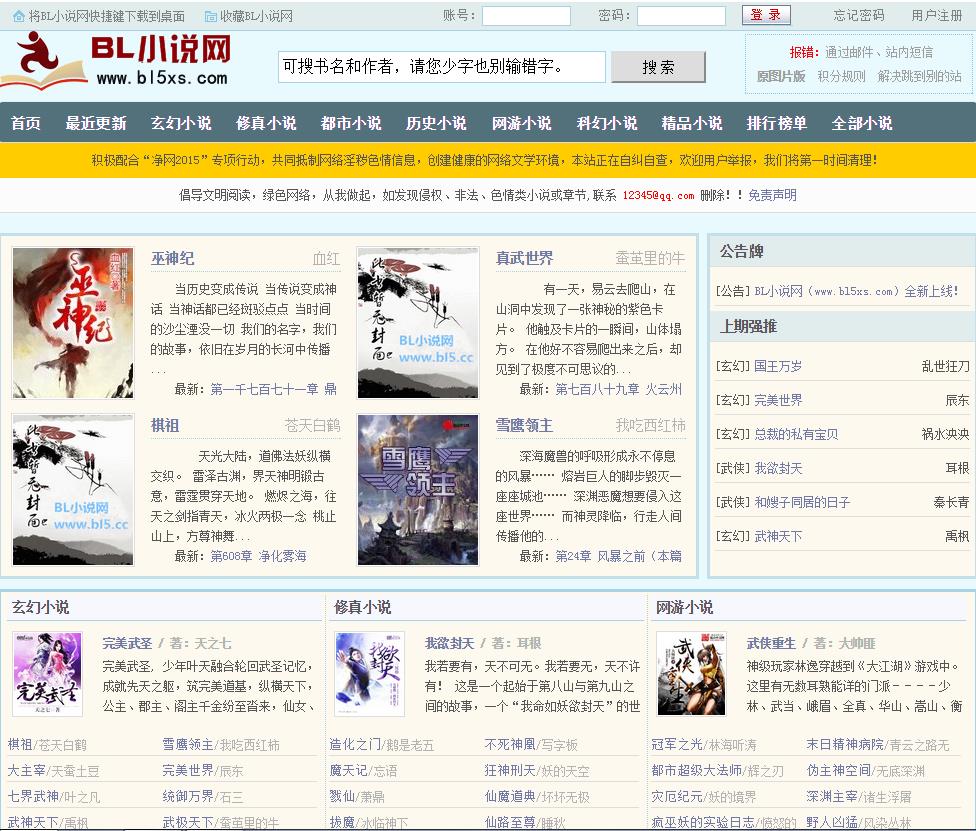Viewport: 976px width, 831px height.
Task: Open 棋祖 placeholder cover image
Action: tap(73, 489)
